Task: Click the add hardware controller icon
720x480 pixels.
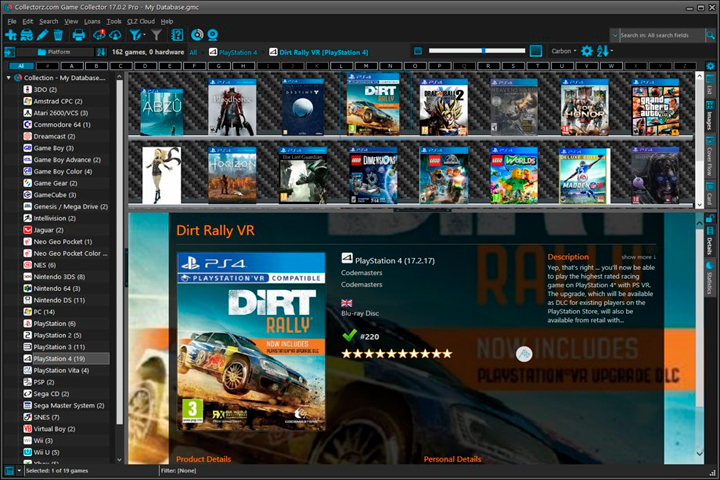Action: click(27, 35)
